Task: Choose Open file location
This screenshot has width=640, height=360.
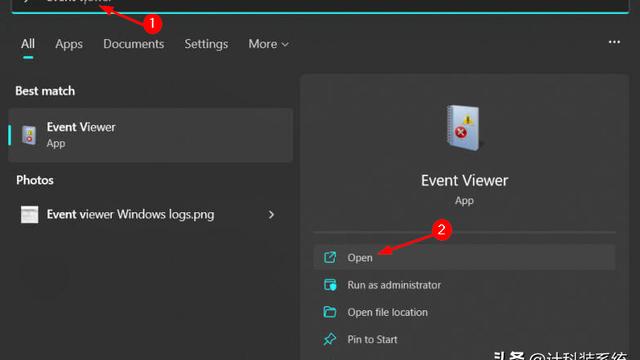Action: 464,312
